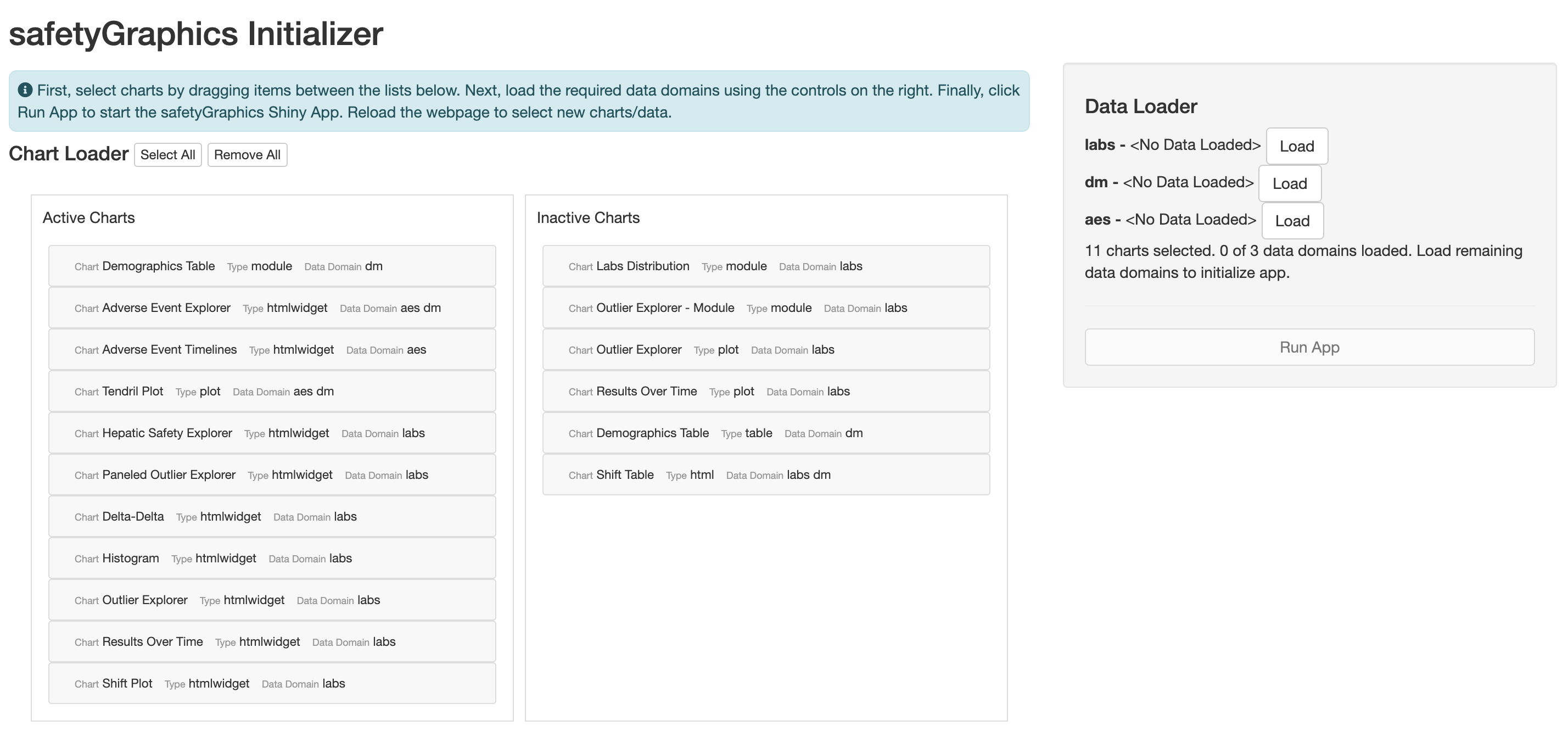Click the Inactive Charts heading
This screenshot has height=737, width=1568.
coord(588,217)
